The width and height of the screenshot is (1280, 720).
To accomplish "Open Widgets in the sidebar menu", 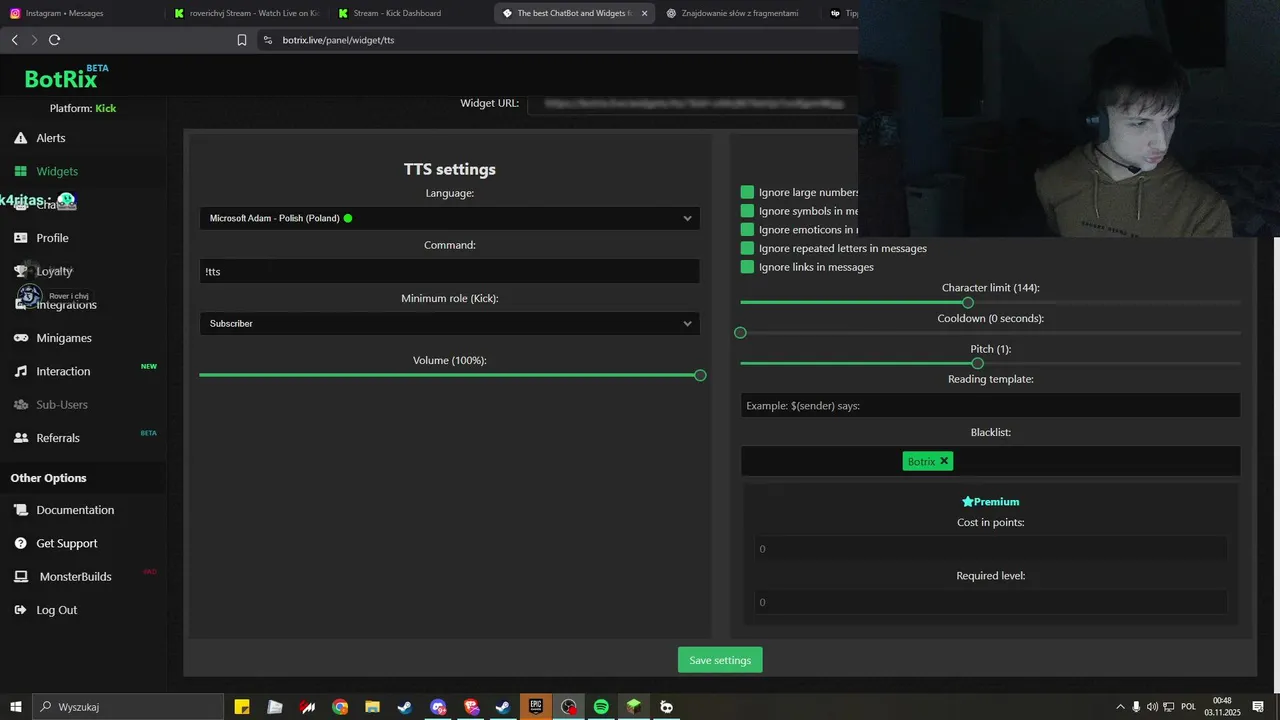I will [x=57, y=171].
